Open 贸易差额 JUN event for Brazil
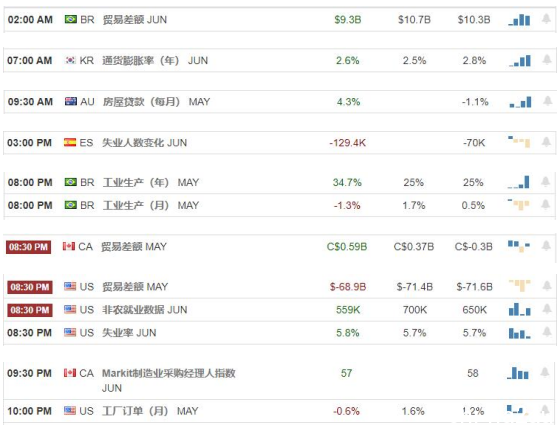The height and width of the screenshot is (427, 558). [135, 20]
